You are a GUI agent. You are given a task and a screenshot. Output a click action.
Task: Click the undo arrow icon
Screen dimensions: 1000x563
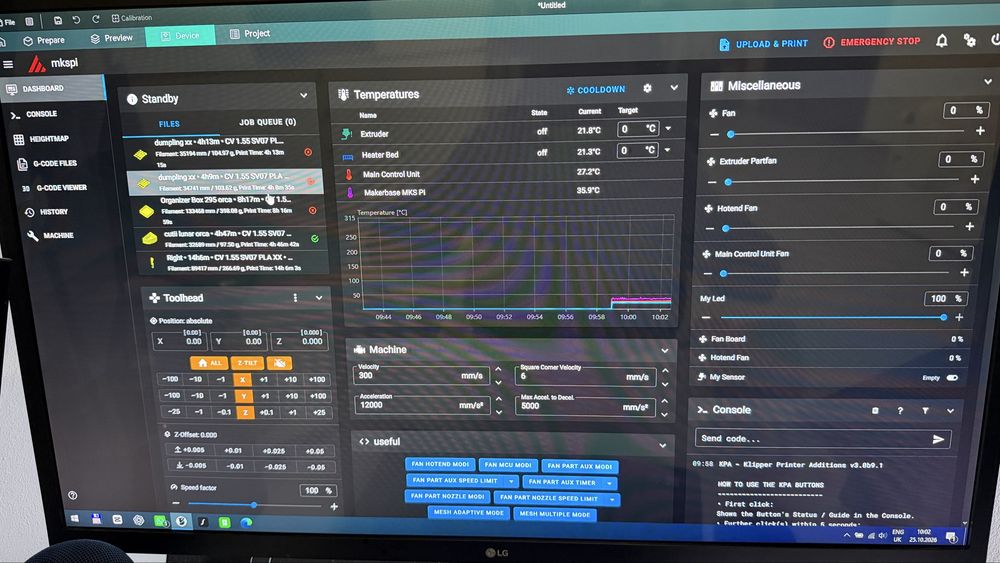(x=76, y=20)
